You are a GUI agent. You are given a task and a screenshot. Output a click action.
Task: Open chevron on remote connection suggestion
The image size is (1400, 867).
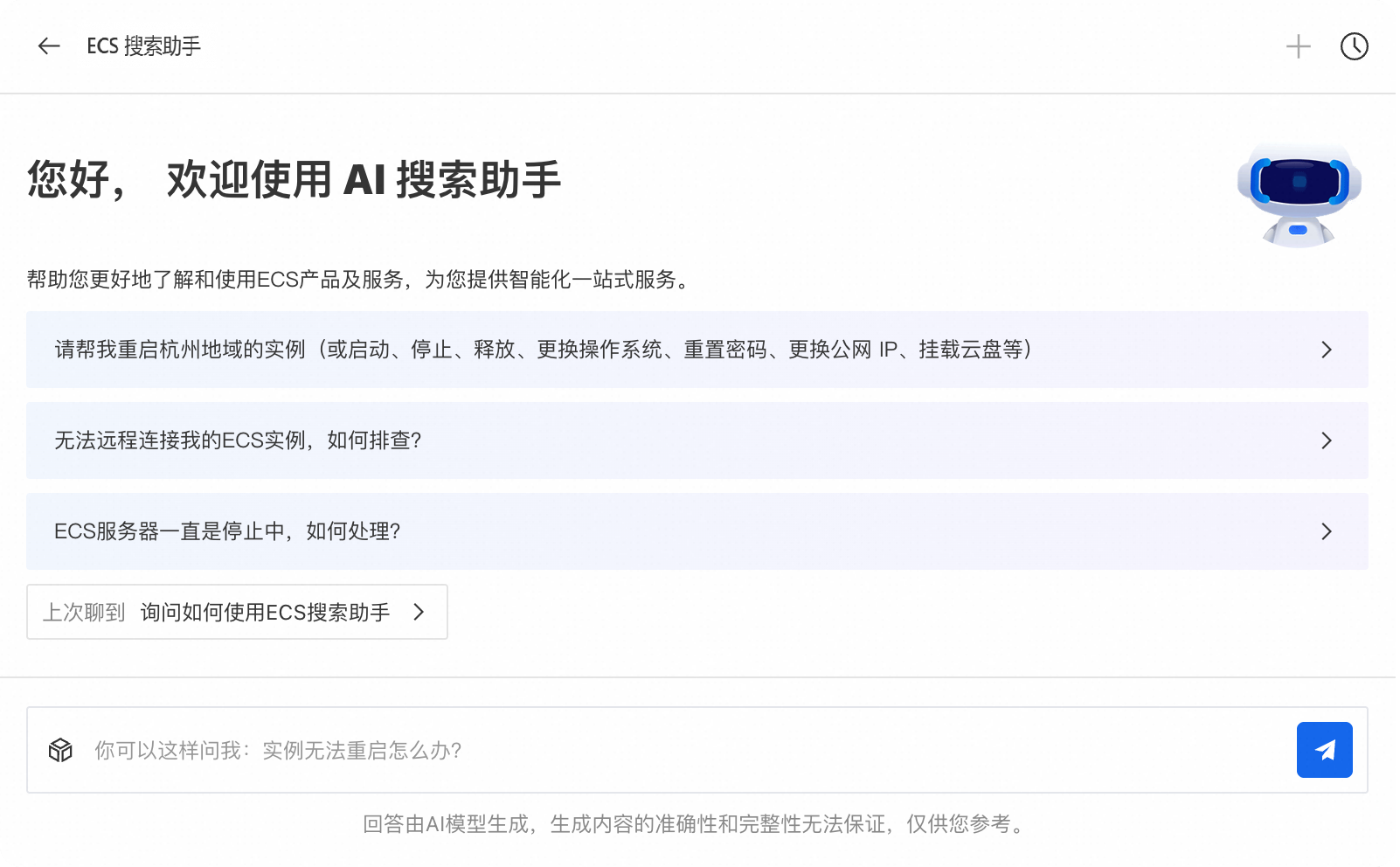coord(1327,440)
